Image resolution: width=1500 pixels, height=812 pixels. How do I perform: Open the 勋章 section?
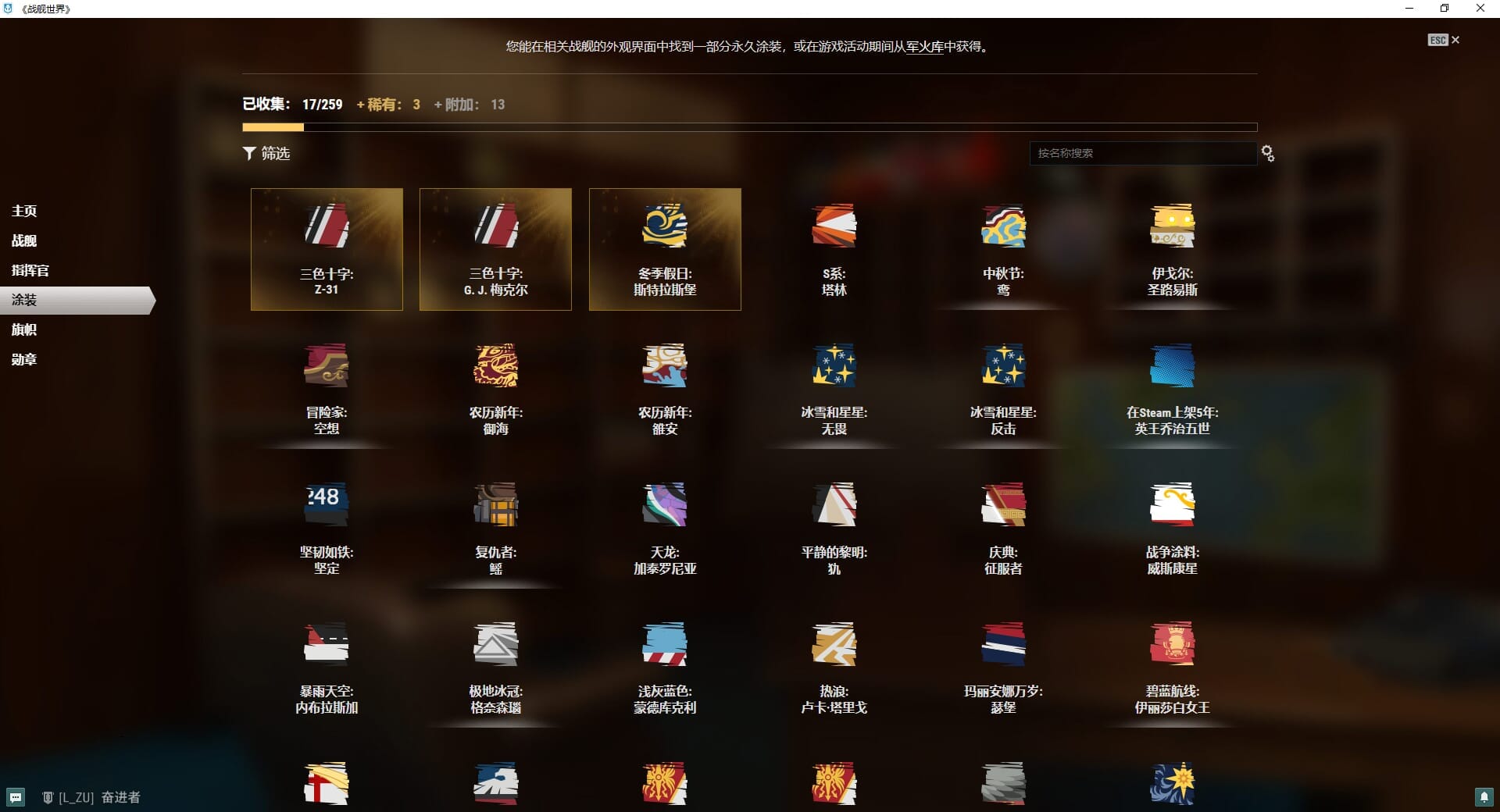pos(24,359)
